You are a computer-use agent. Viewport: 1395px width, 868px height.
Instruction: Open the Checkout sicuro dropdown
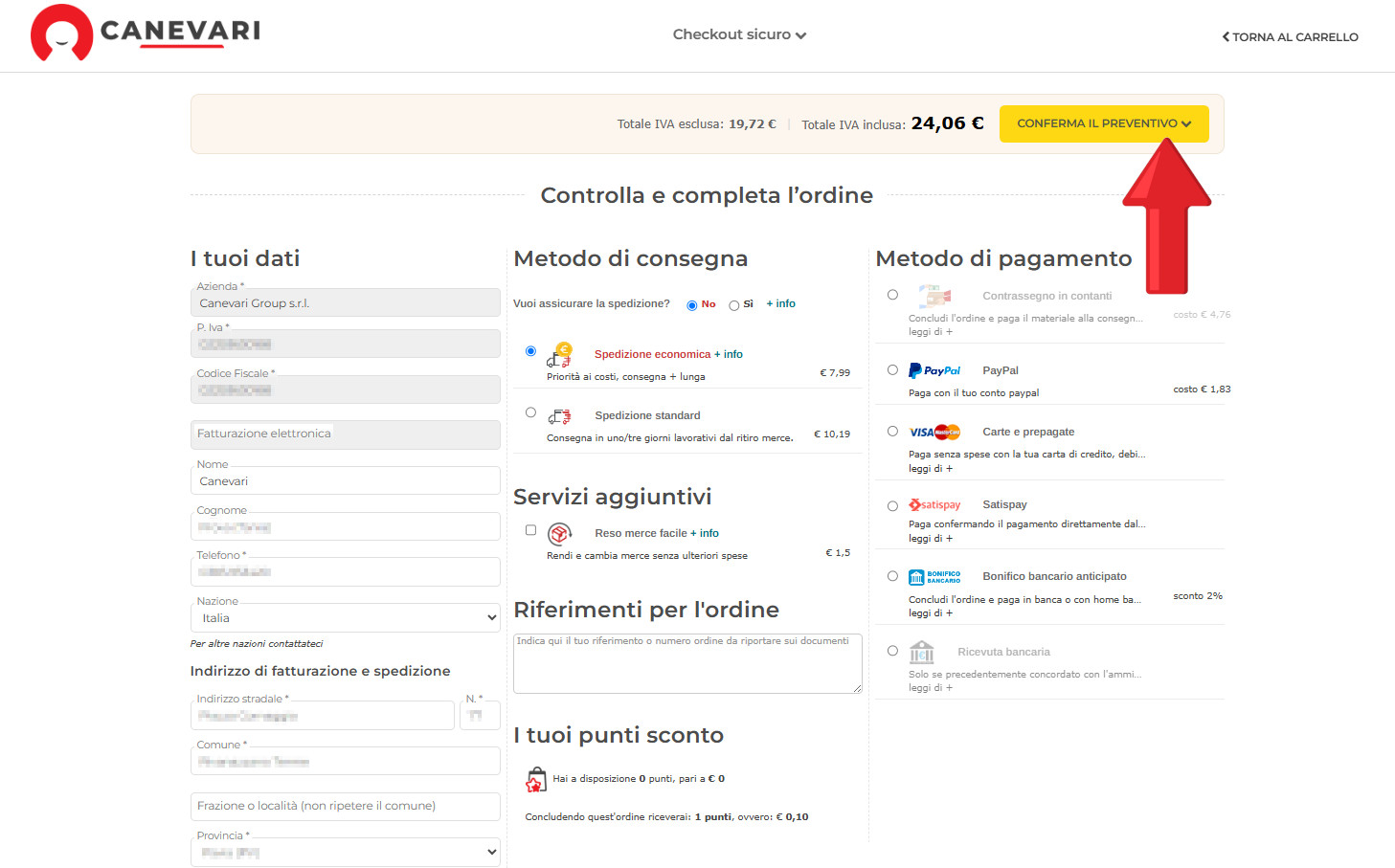point(739,34)
